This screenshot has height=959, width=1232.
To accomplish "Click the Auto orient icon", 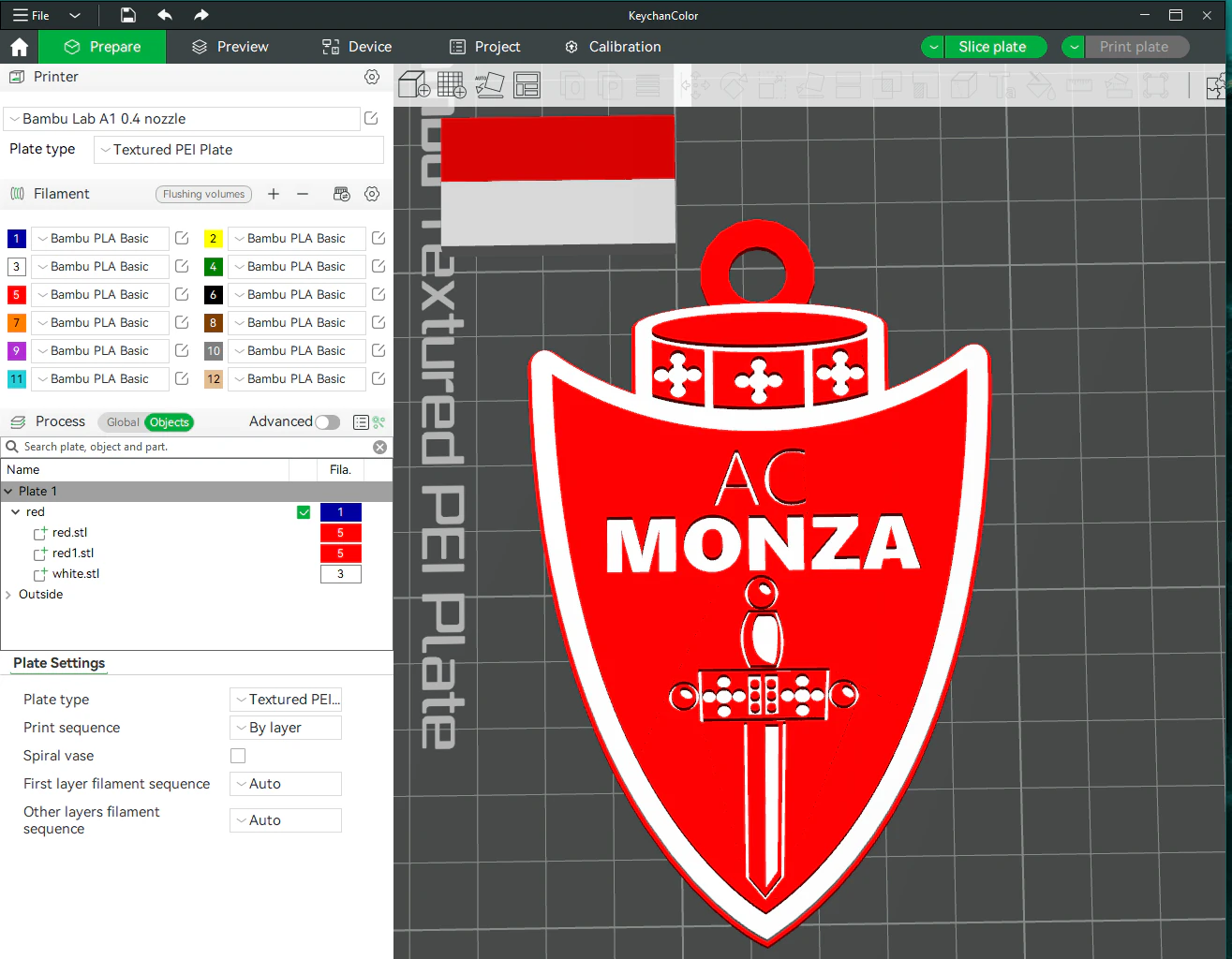I will pos(489,84).
